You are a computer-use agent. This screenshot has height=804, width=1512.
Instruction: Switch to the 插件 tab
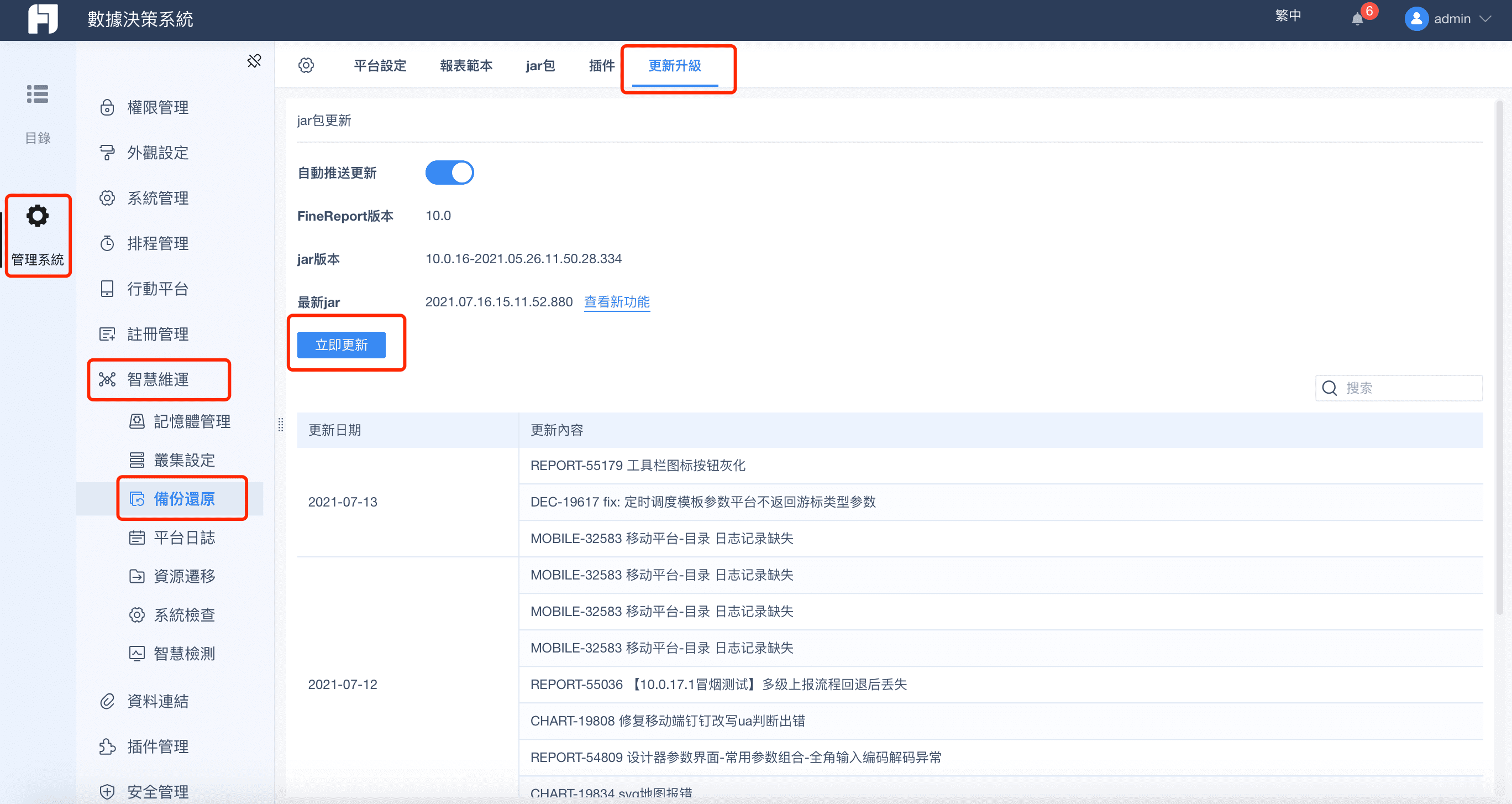point(602,66)
